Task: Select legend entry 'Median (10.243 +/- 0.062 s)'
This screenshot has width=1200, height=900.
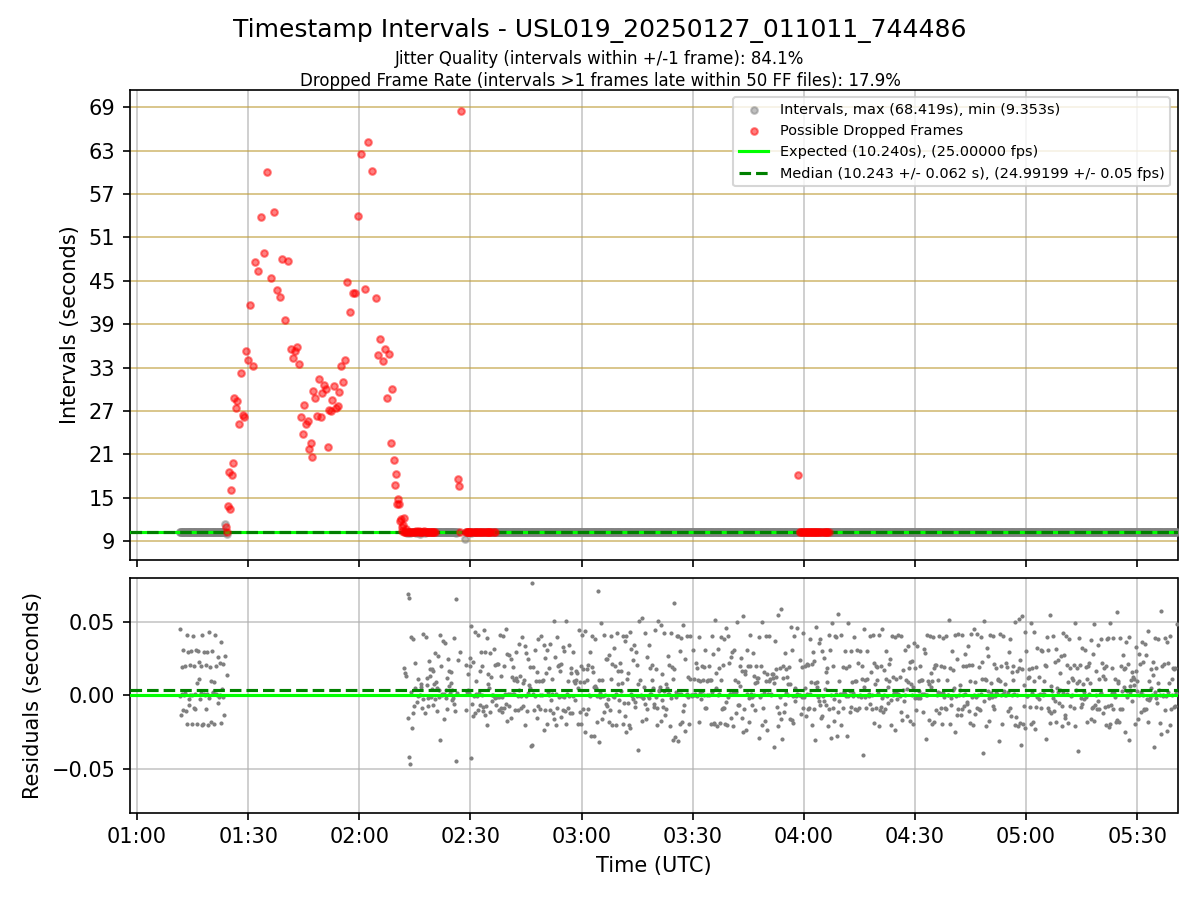Action: [972, 173]
